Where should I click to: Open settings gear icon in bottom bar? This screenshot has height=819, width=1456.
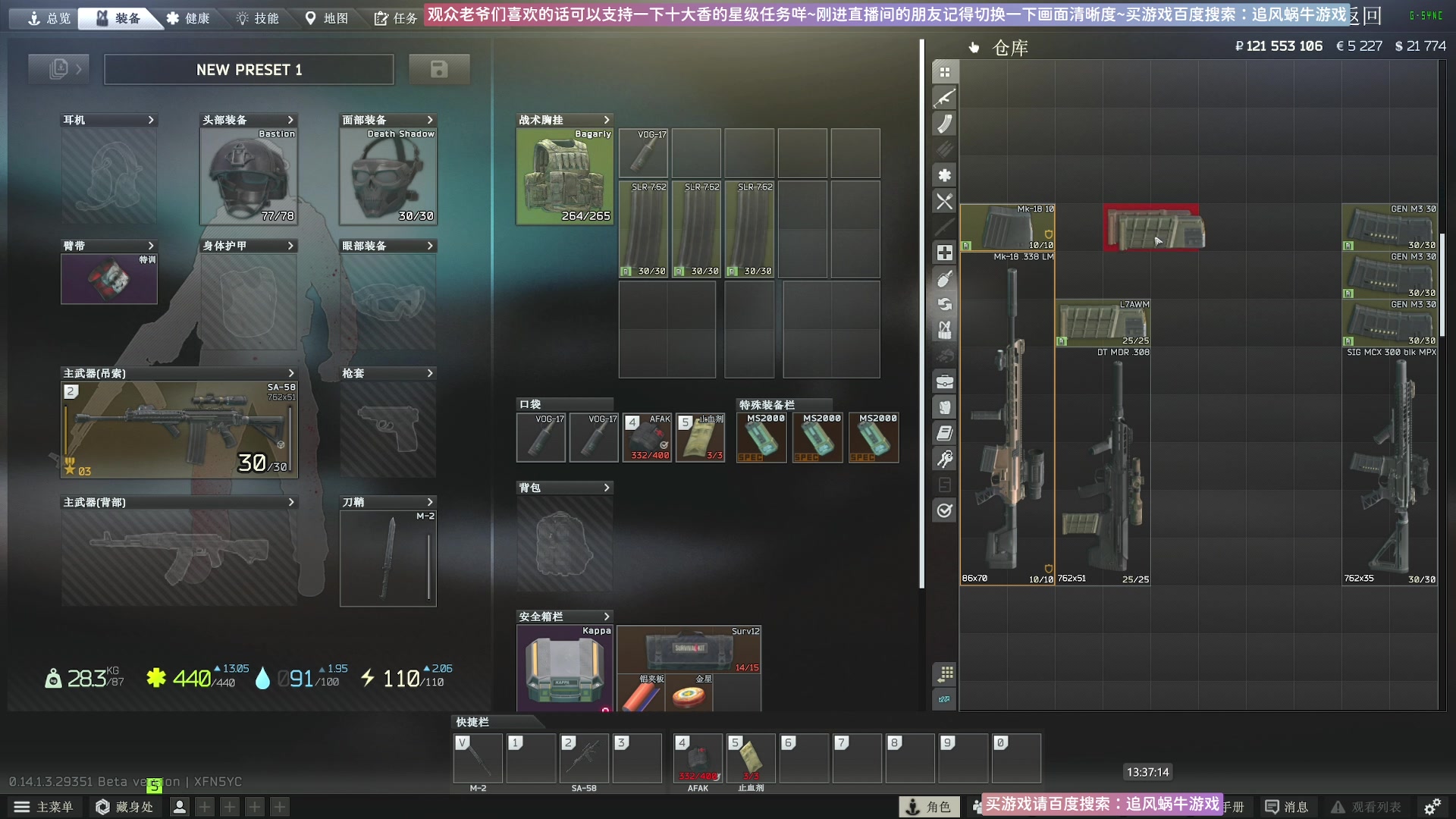coord(1432,807)
